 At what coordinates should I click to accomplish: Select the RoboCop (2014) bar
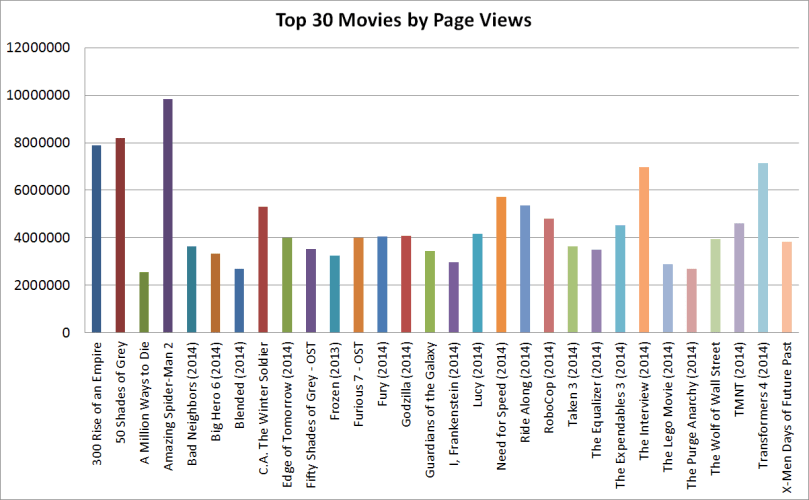[548, 276]
